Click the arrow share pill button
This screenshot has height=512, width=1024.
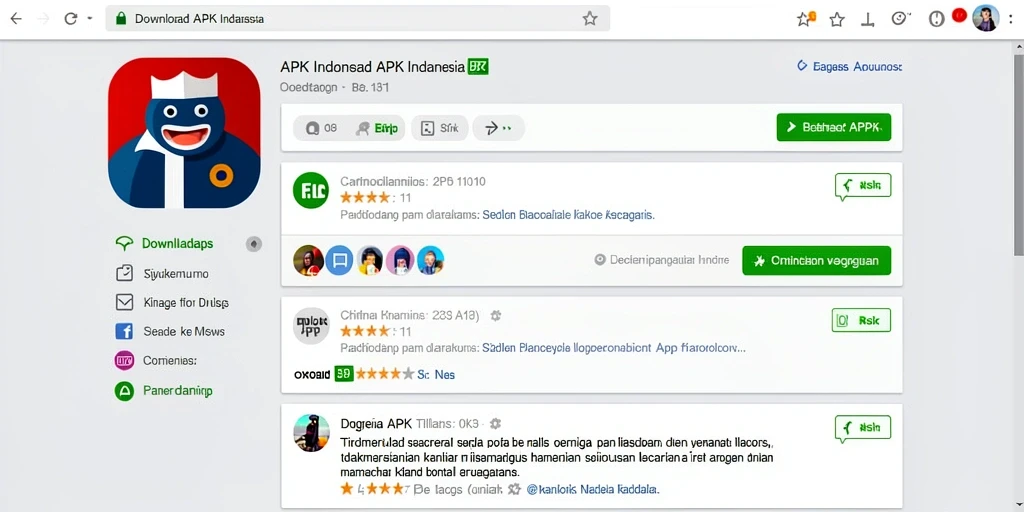[498, 129]
